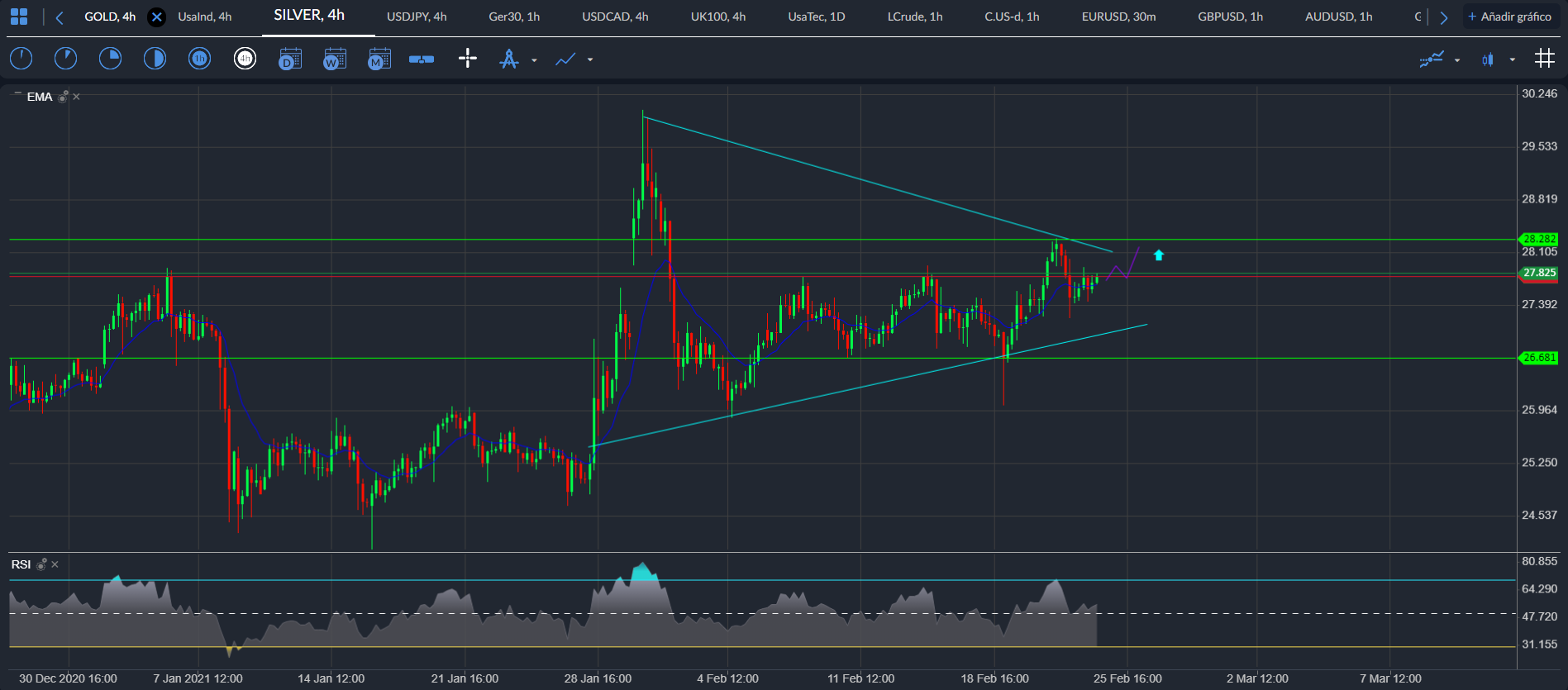This screenshot has width=1568, height=690.
Task: Collapse the EMA indicator legend
Action: click(x=17, y=96)
